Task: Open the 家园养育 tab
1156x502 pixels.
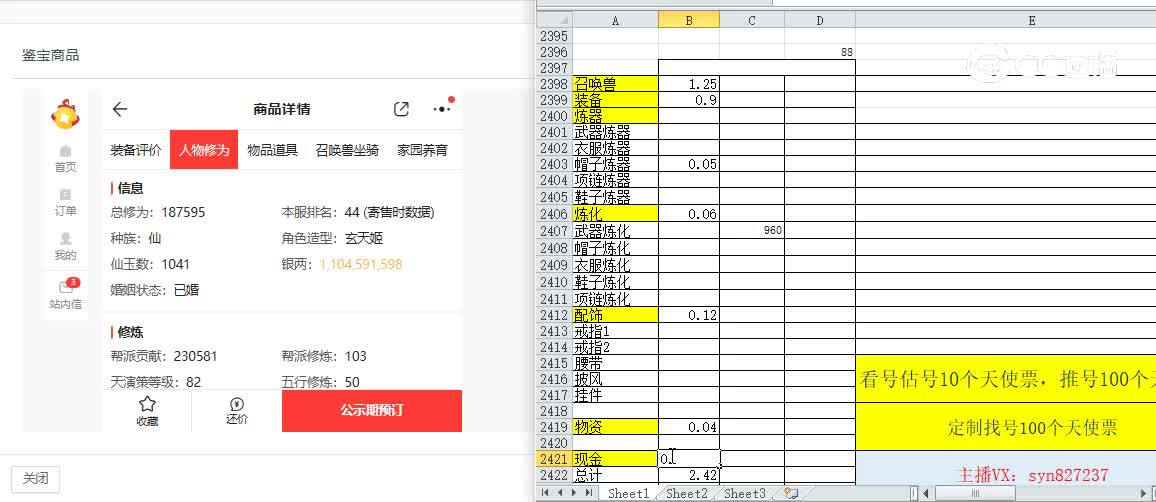Action: 422,150
